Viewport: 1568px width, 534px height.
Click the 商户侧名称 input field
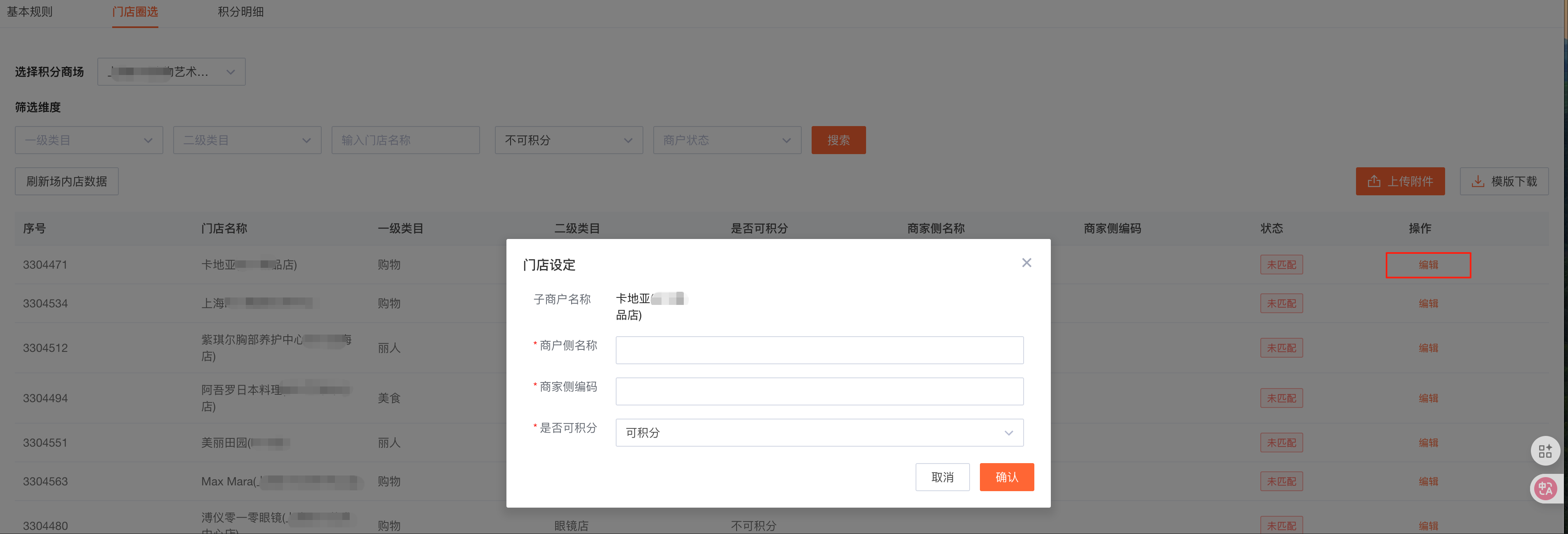[x=819, y=350]
